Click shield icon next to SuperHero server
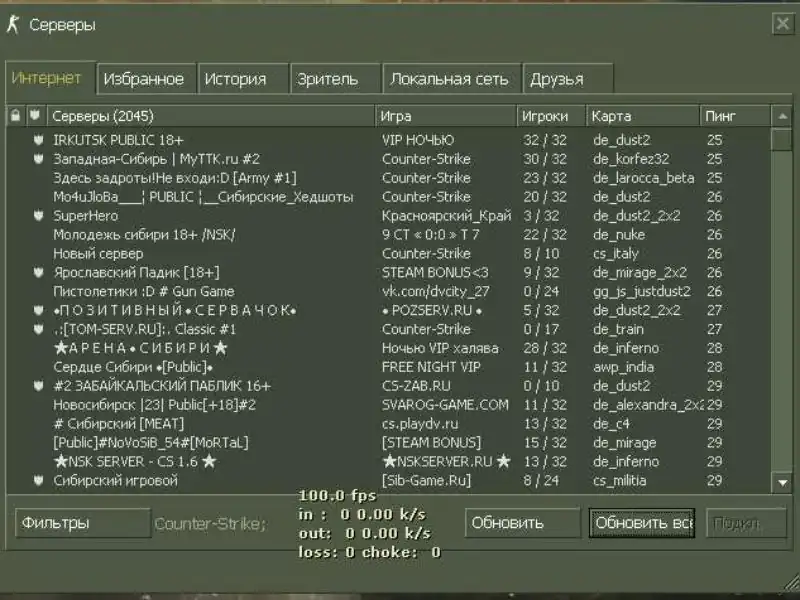This screenshot has height=600, width=800. (x=38, y=215)
